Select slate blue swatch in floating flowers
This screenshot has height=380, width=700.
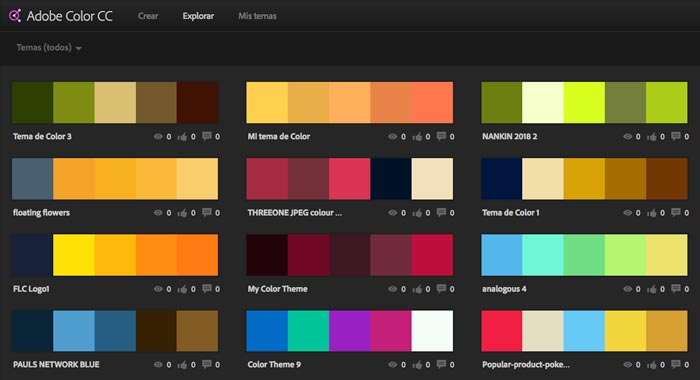pos(33,179)
